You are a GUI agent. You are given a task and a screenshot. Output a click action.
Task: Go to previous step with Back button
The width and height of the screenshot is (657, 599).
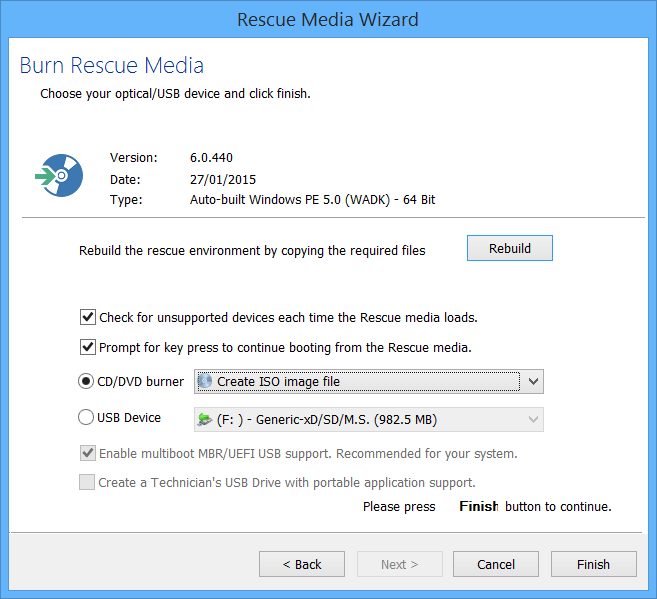coord(301,564)
